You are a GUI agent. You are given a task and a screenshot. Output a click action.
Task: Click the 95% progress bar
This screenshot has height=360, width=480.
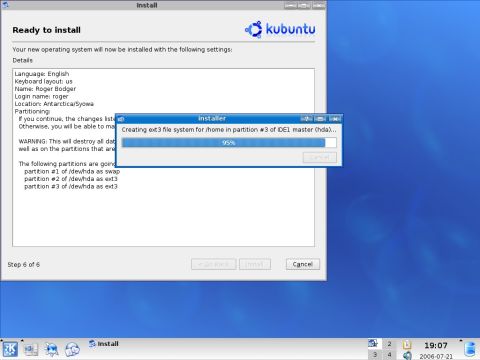point(229,143)
